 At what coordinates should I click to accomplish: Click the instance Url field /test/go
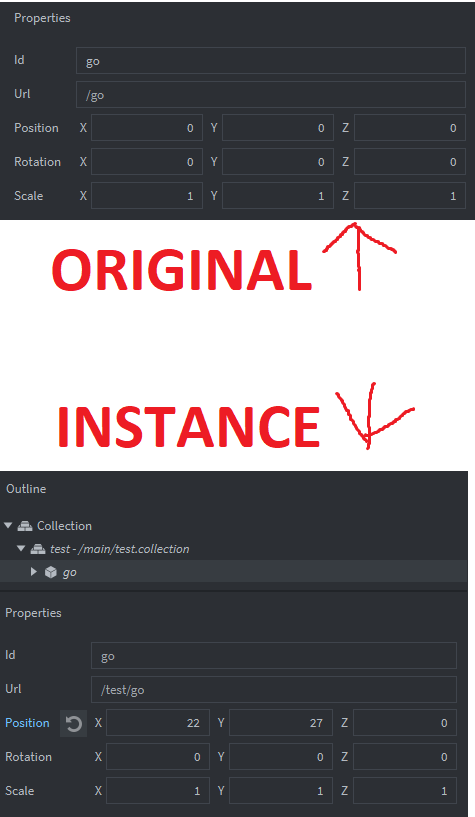[274, 689]
